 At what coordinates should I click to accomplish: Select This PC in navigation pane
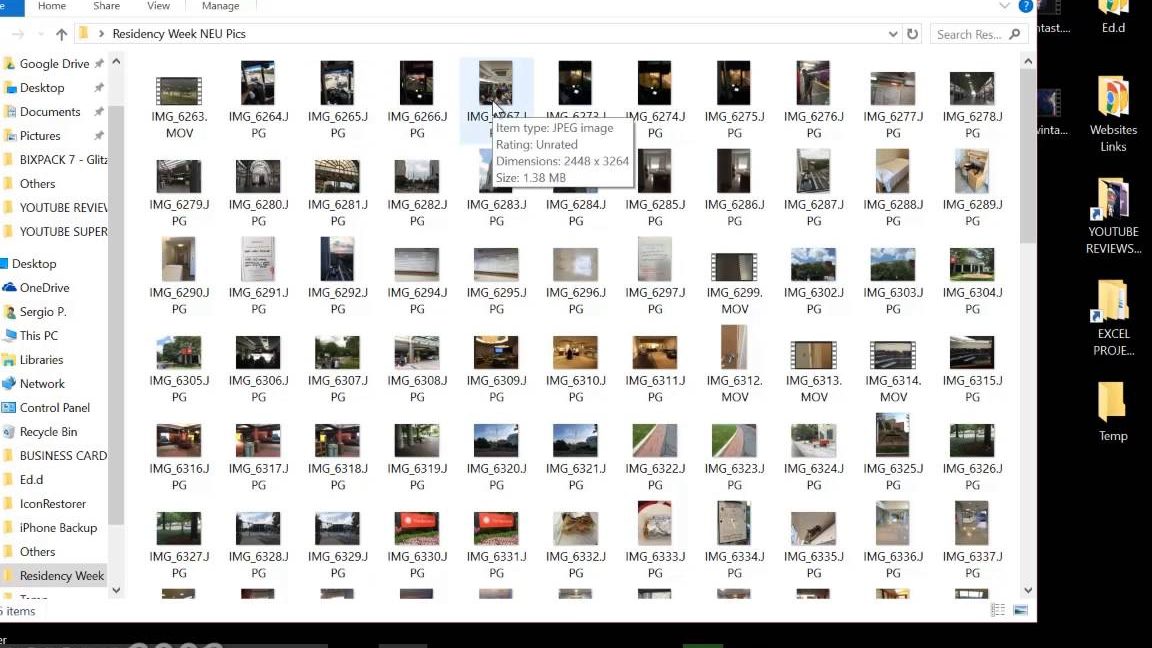click(38, 336)
